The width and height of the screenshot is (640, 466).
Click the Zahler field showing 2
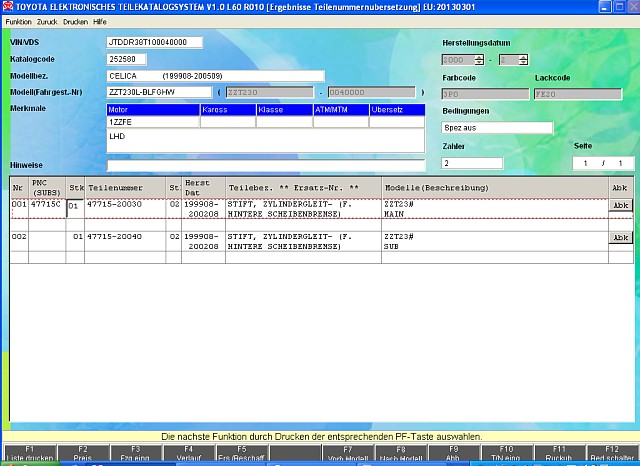pos(472,163)
